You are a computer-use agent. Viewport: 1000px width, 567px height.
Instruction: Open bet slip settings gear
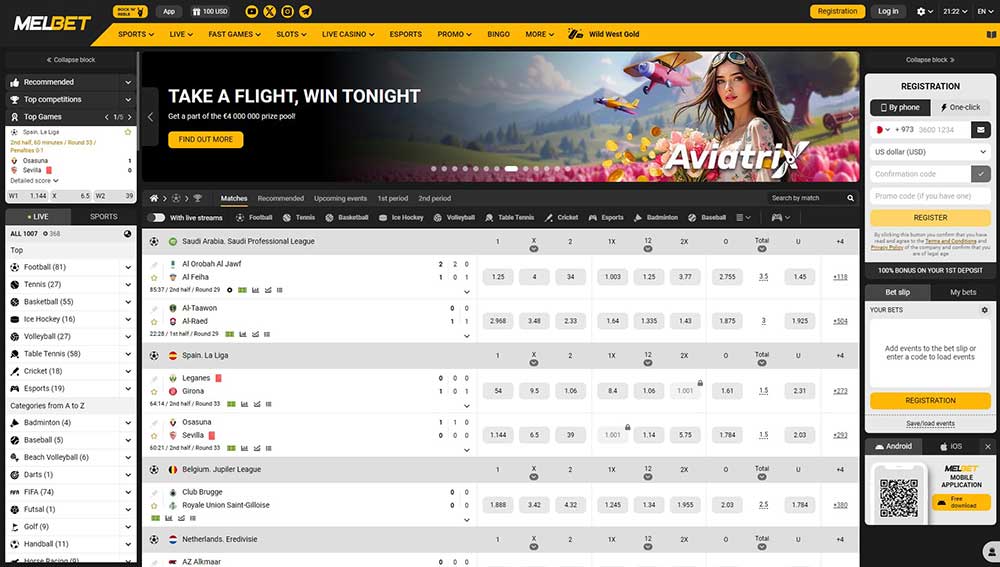click(x=984, y=310)
